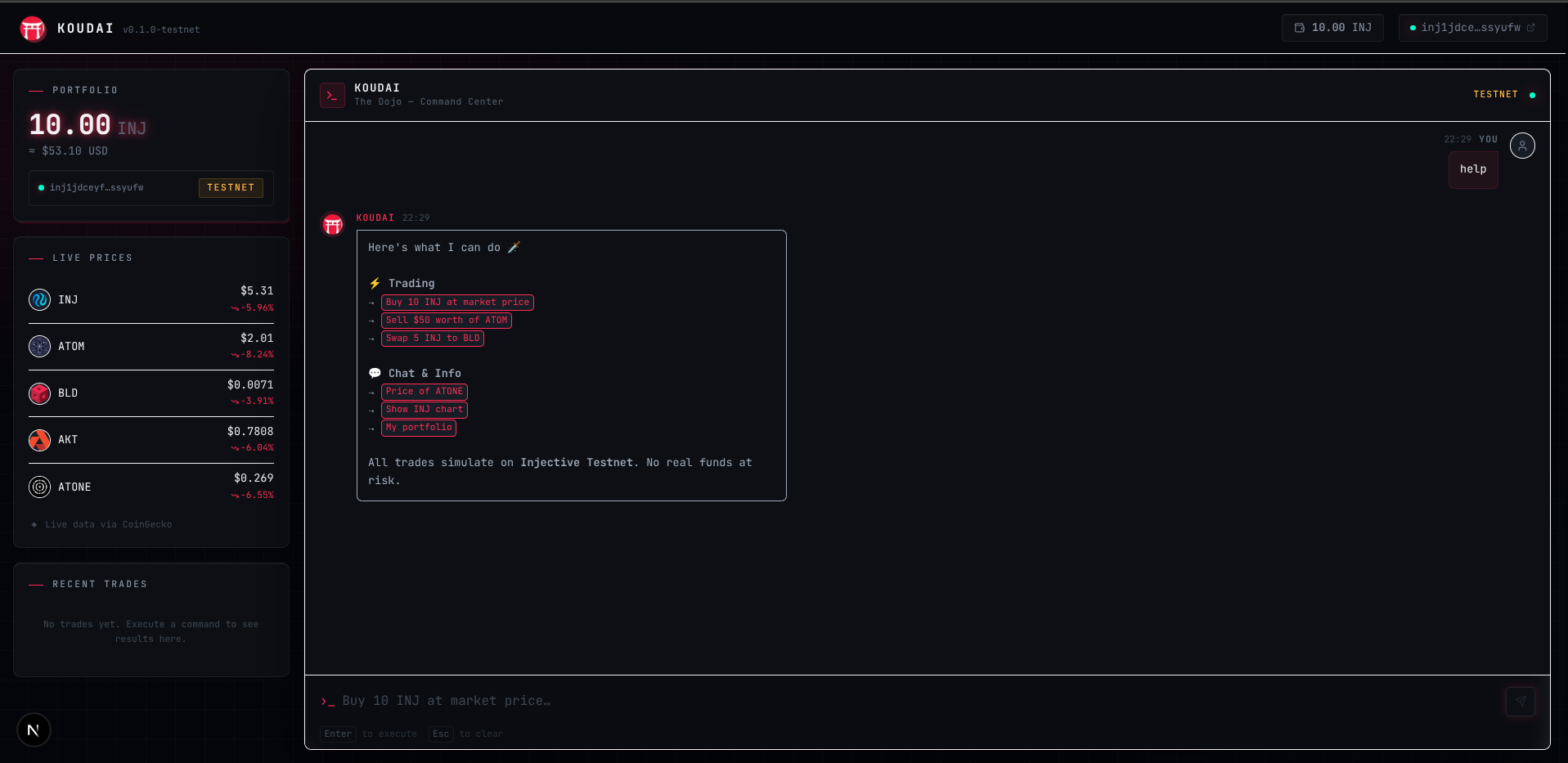Click the ≈ $53.10 USD portfolio value
The width and height of the screenshot is (1568, 763).
[x=69, y=151]
